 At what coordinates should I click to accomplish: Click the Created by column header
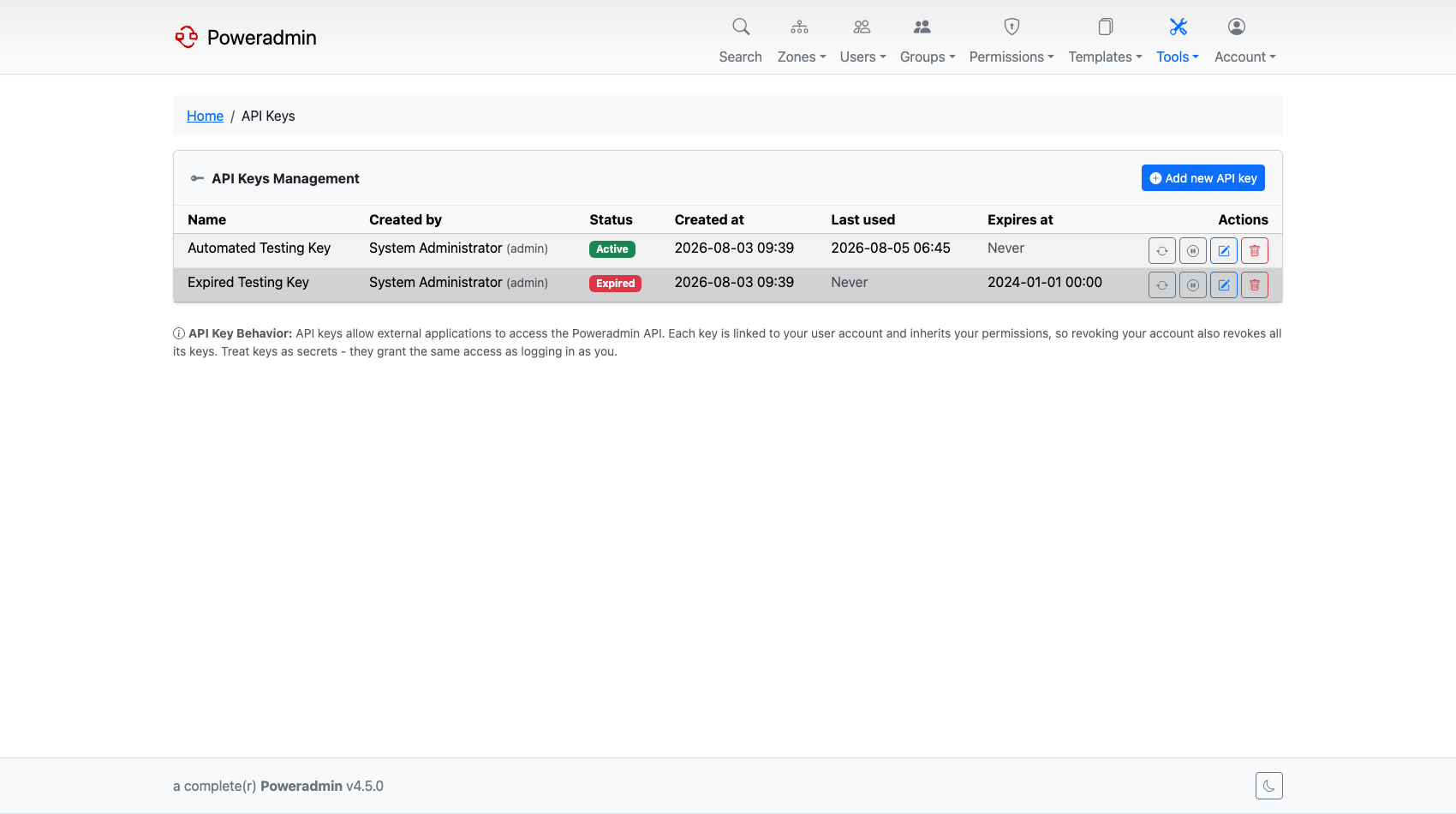click(x=405, y=219)
